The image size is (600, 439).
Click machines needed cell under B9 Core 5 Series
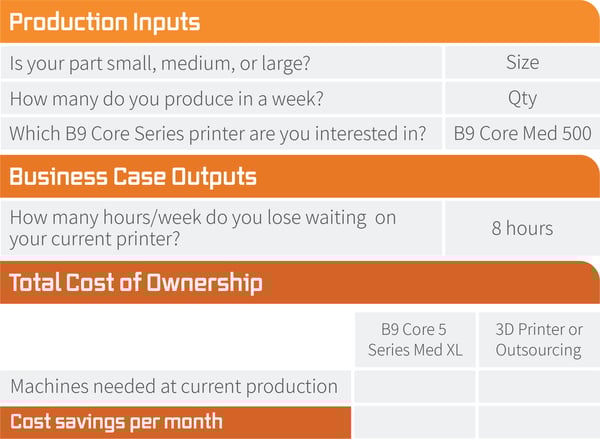415,387
